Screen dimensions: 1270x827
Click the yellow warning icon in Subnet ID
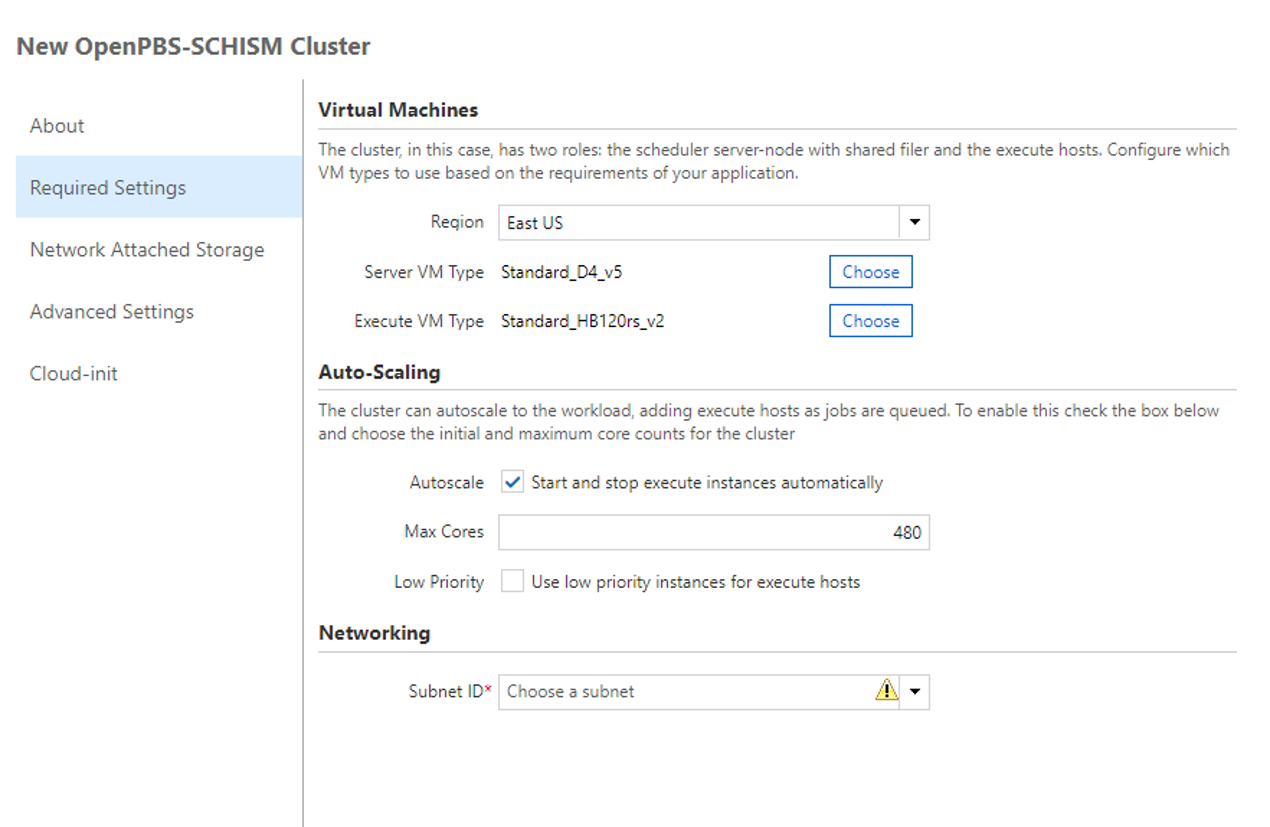[886, 690]
